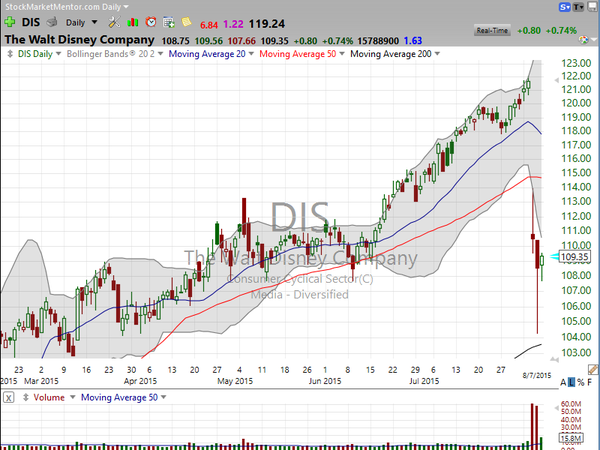The width and height of the screenshot is (600, 450).
Task: Click the price scale top arrow marker
Action: (x=556, y=80)
